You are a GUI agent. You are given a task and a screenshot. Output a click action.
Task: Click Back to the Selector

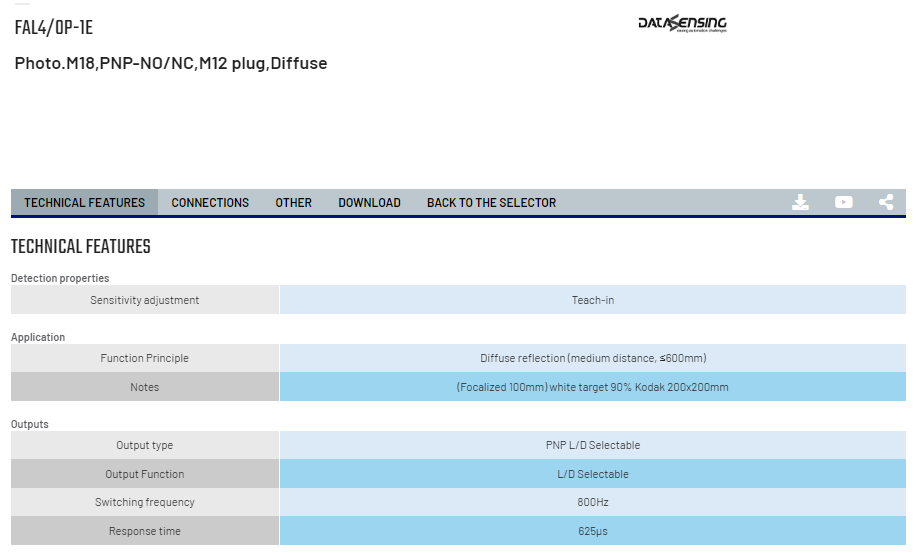[491, 203]
